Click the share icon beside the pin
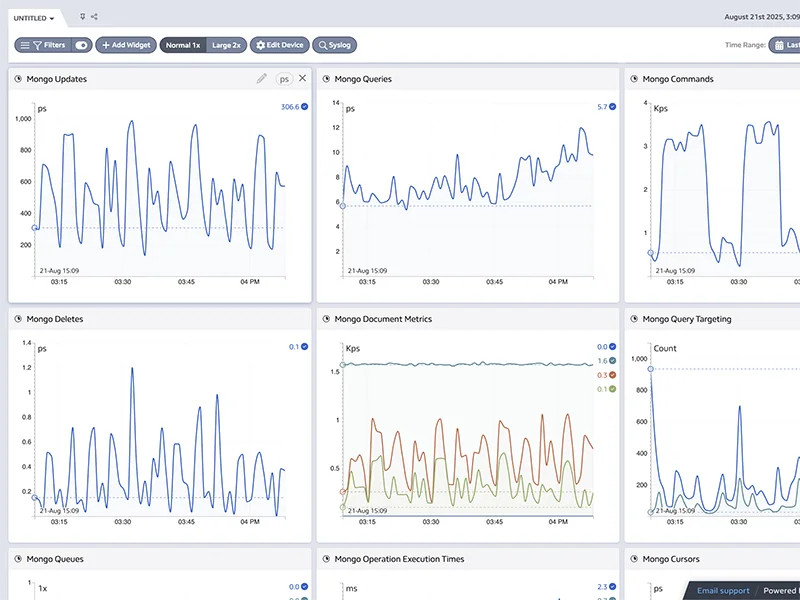Image resolution: width=800 pixels, height=600 pixels. [x=94, y=17]
